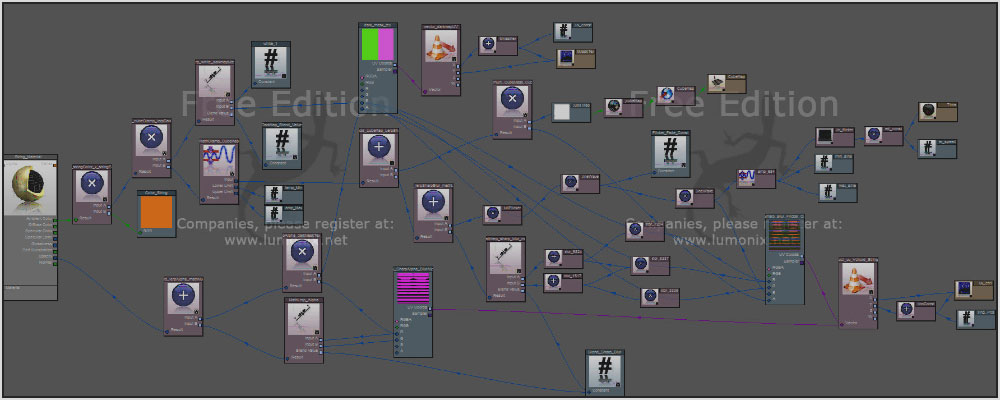Select the circular arrow icon node near top
This screenshot has width=1000, height=400.
click(x=667, y=95)
